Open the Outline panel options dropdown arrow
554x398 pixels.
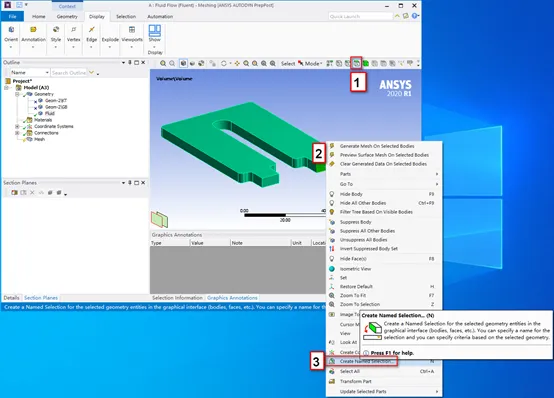click(x=123, y=63)
